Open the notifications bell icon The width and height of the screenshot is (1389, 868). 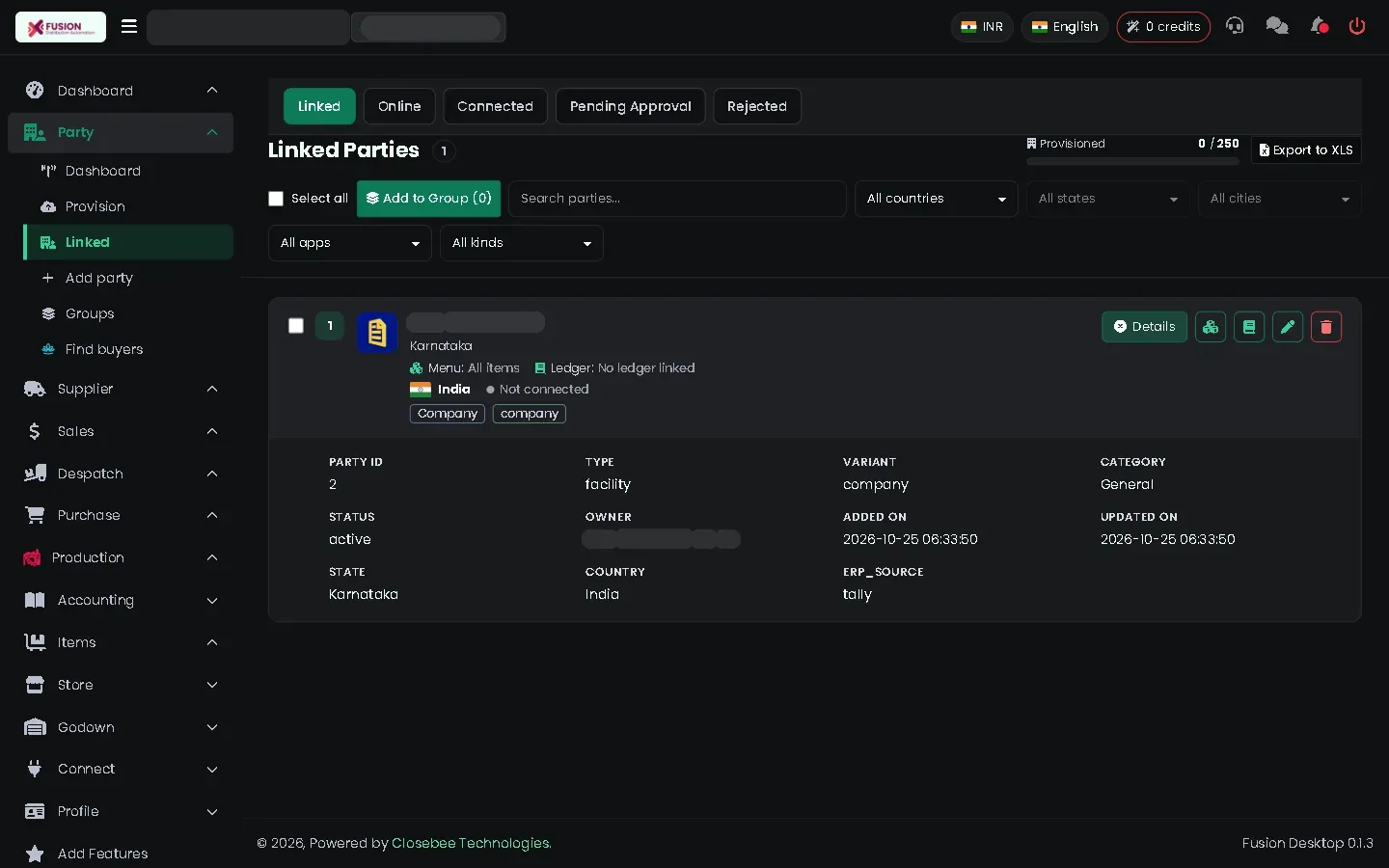(x=1320, y=26)
